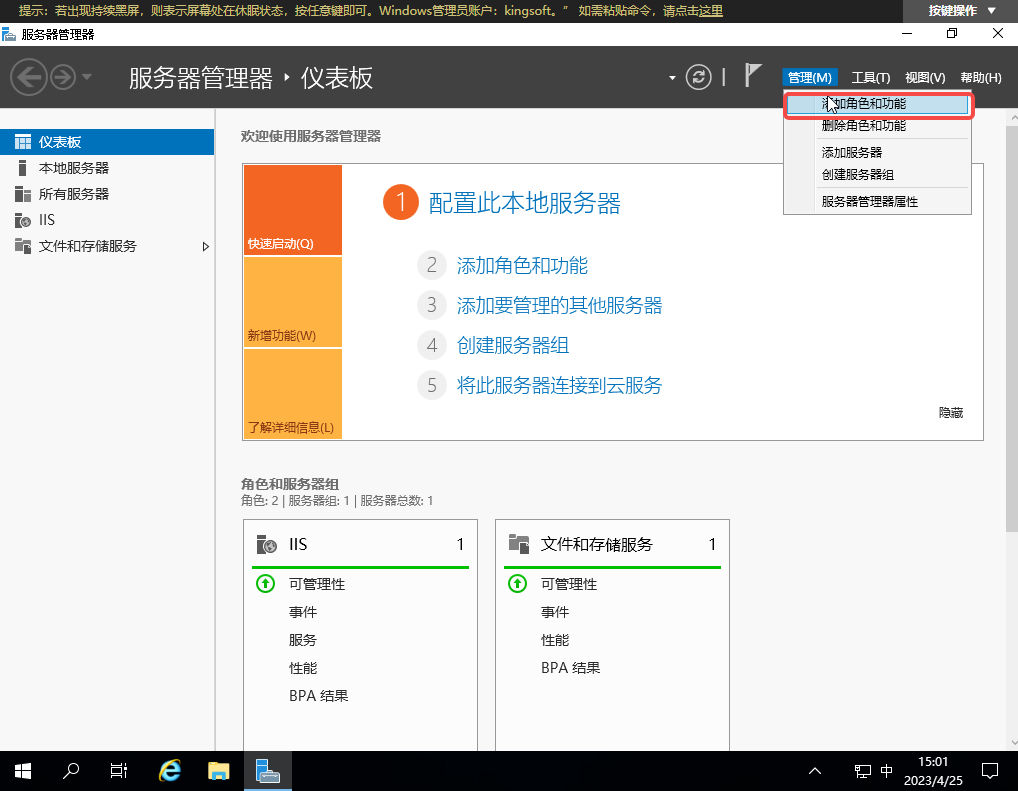The height and width of the screenshot is (791, 1018).
Task: Open the notifications flag icon
Action: click(x=753, y=77)
